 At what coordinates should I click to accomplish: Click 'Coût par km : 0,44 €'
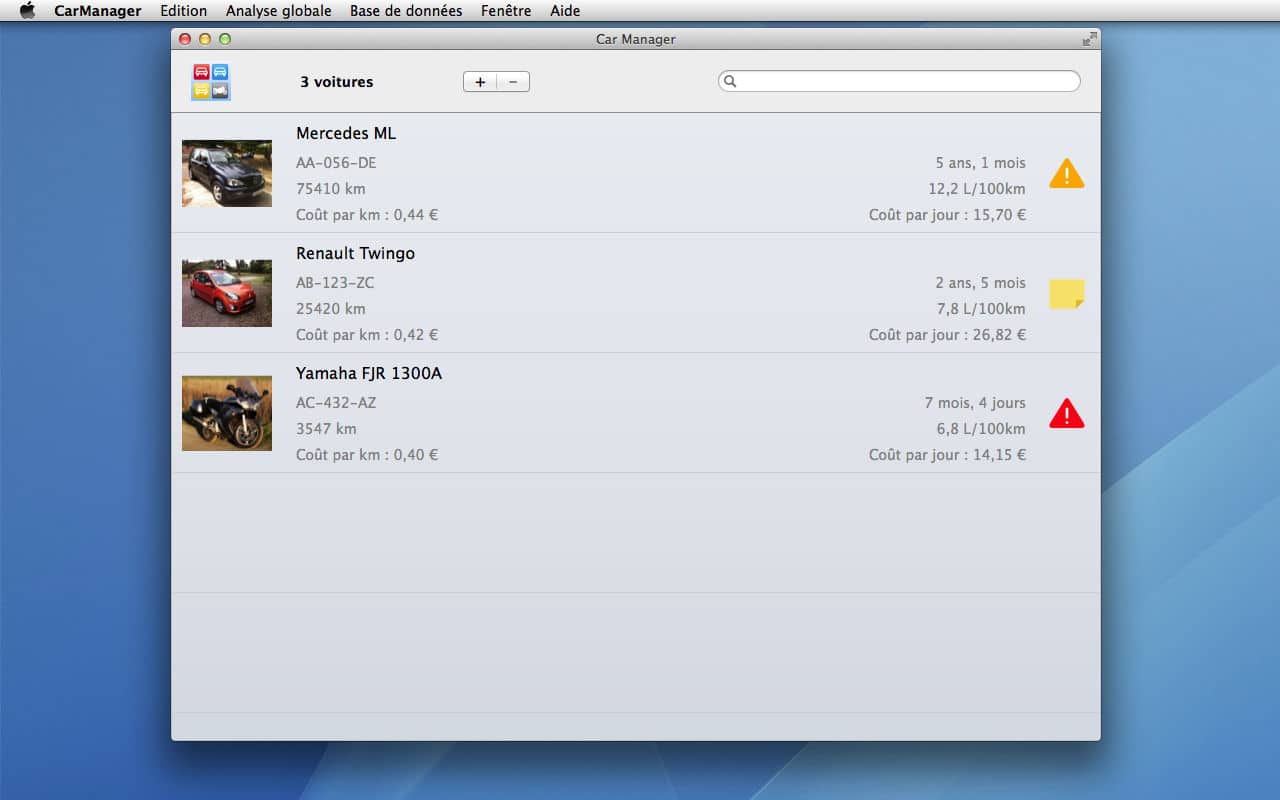click(x=367, y=215)
